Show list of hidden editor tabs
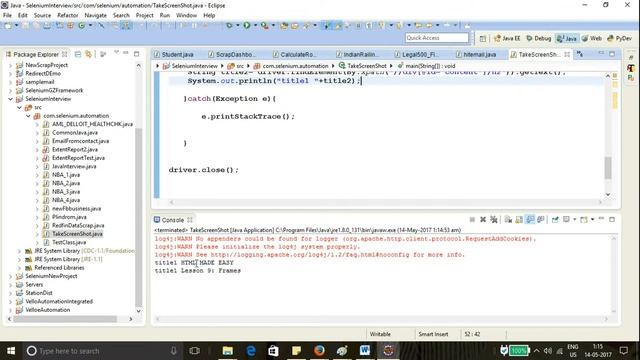 click(x=580, y=54)
